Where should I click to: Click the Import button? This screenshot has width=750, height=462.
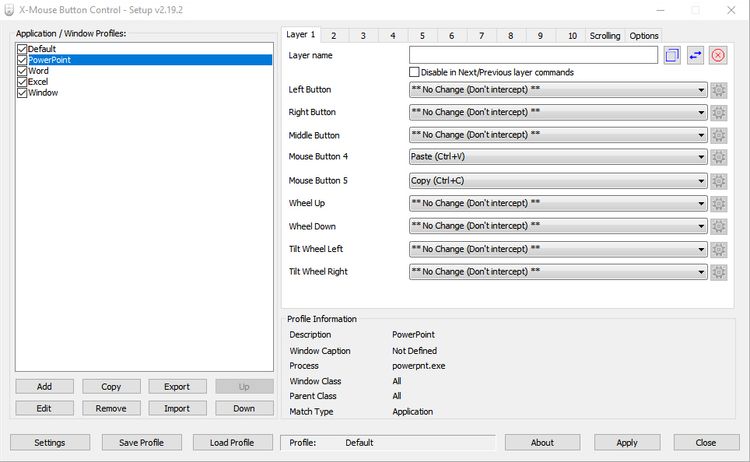(x=177, y=408)
